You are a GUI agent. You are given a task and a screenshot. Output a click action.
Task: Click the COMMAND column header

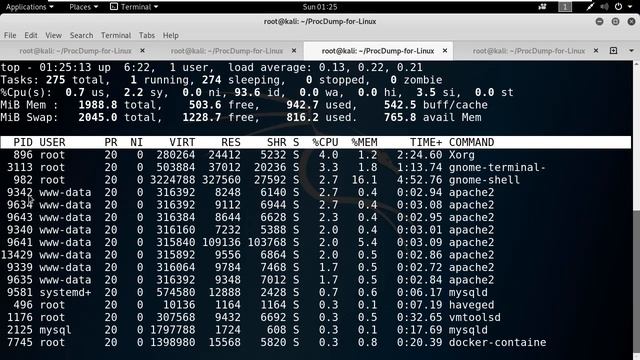471,142
